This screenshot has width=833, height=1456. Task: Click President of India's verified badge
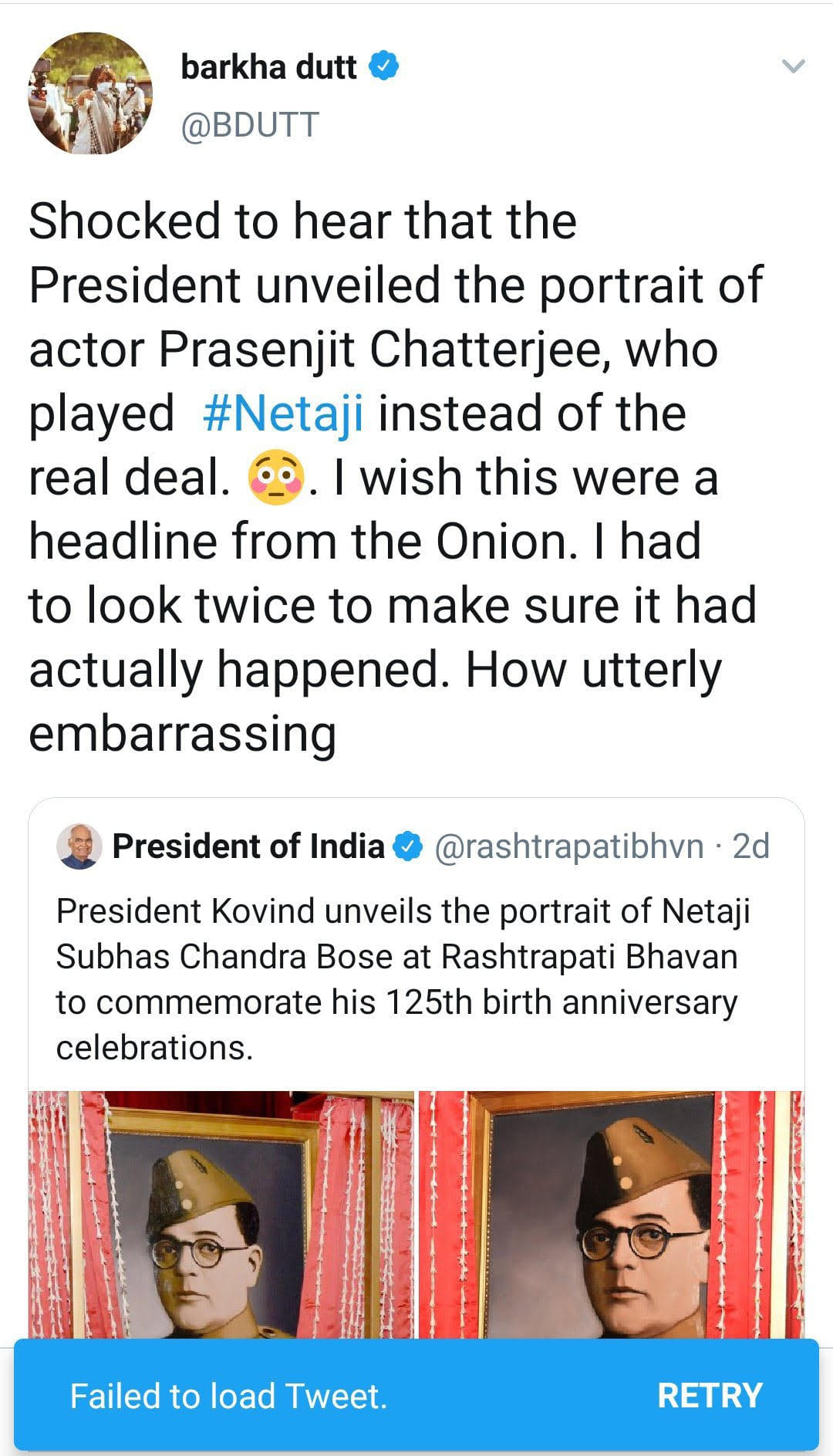click(408, 847)
